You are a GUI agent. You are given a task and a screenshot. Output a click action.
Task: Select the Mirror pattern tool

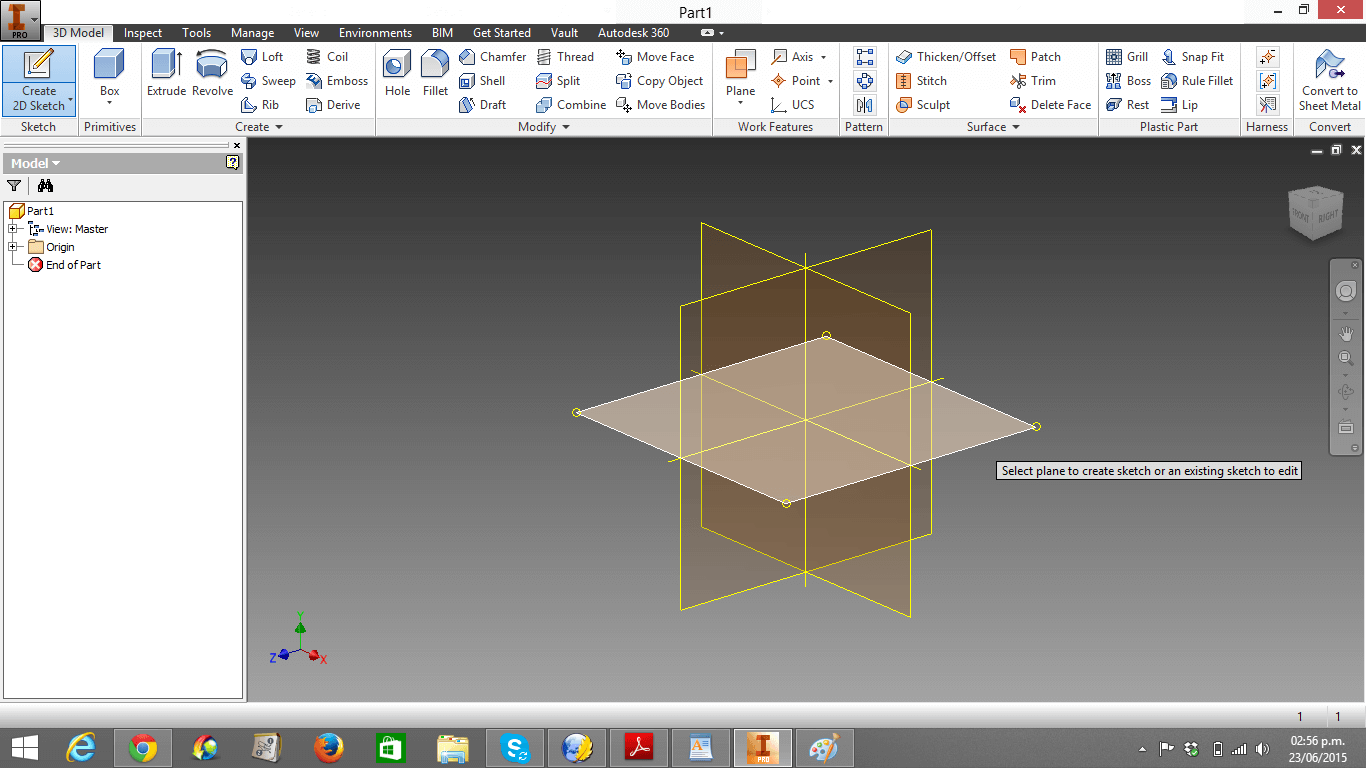pyautogui.click(x=865, y=105)
